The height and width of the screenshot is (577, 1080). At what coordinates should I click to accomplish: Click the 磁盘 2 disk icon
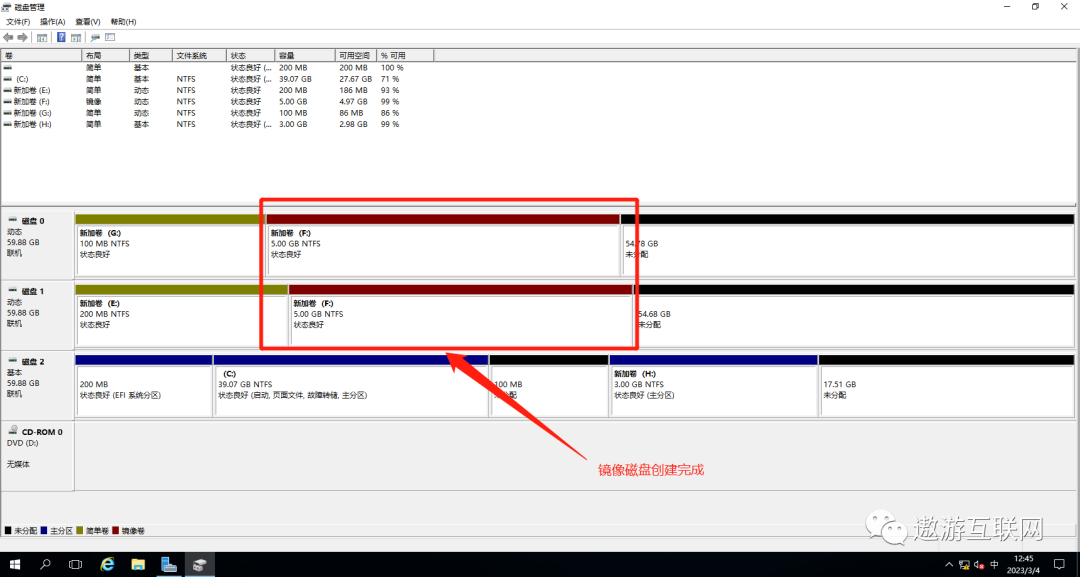[x=12, y=361]
